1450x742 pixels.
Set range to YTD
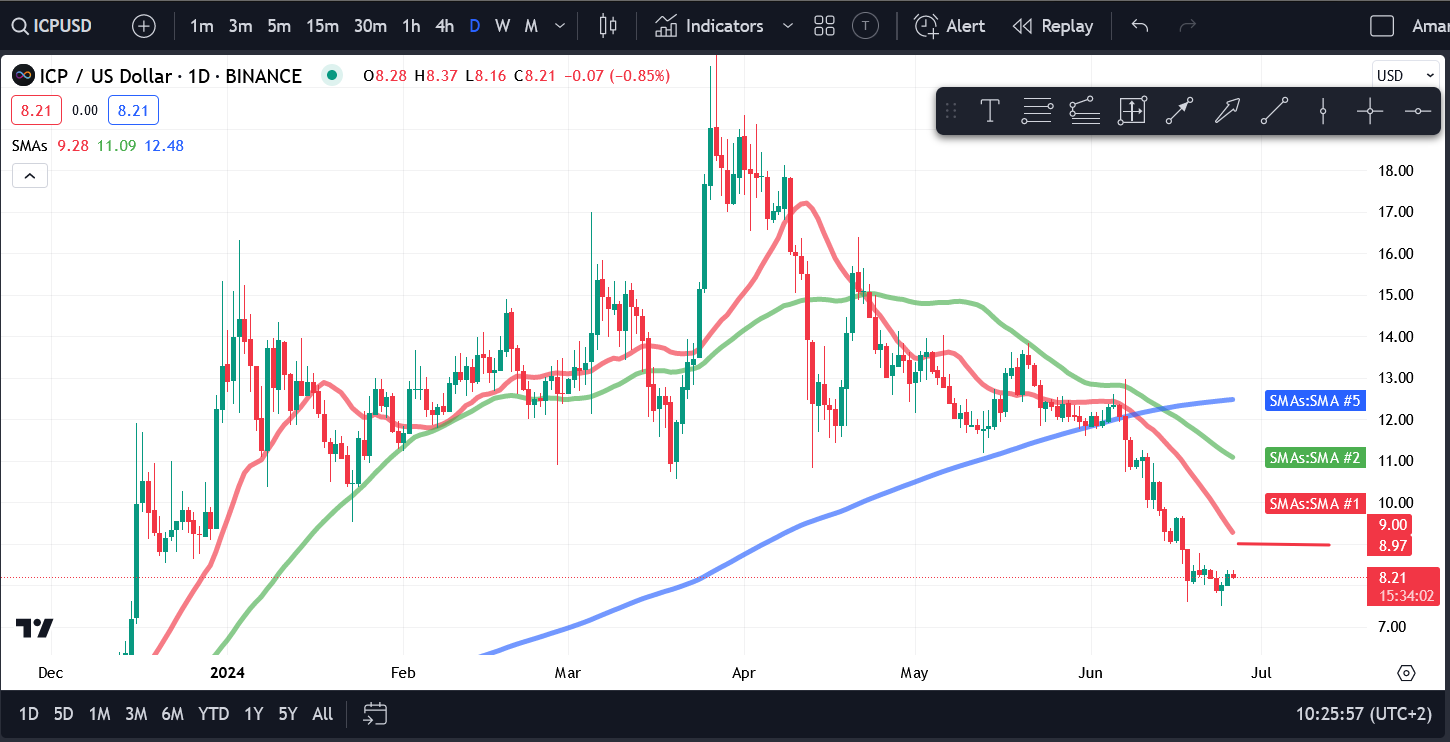213,714
